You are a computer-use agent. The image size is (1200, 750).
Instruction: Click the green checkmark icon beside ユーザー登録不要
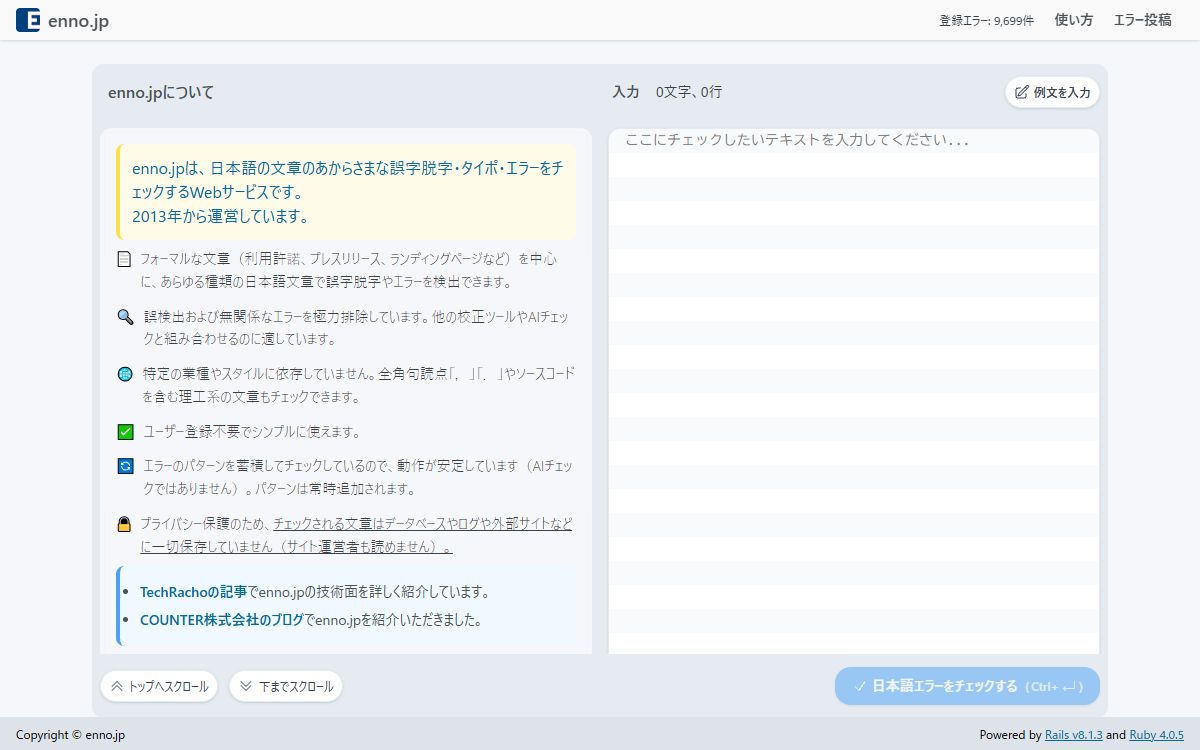(125, 432)
